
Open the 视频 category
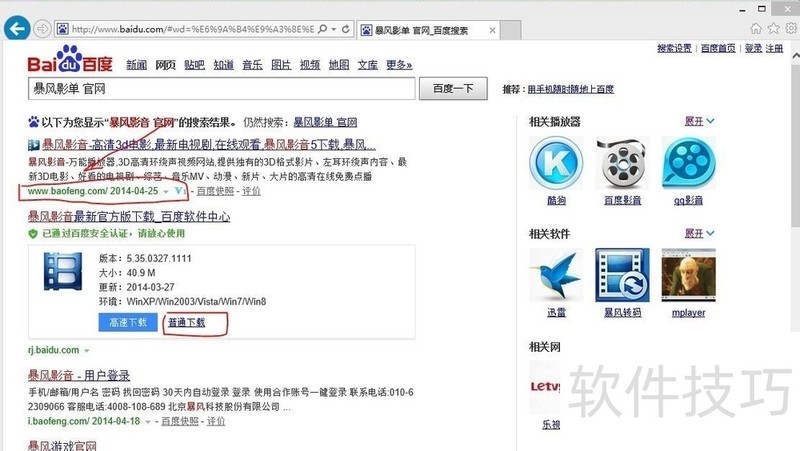pyautogui.click(x=310, y=65)
